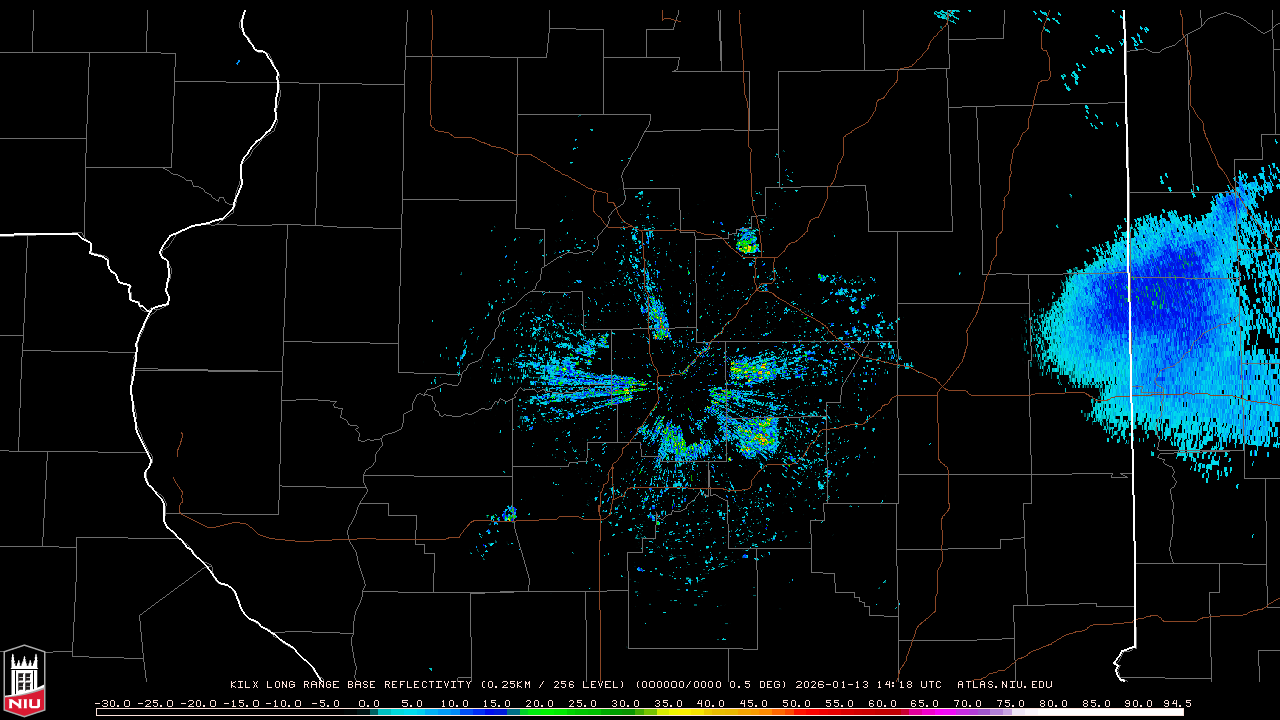Click the ATLAS.NIU.EDU text

[1004, 685]
